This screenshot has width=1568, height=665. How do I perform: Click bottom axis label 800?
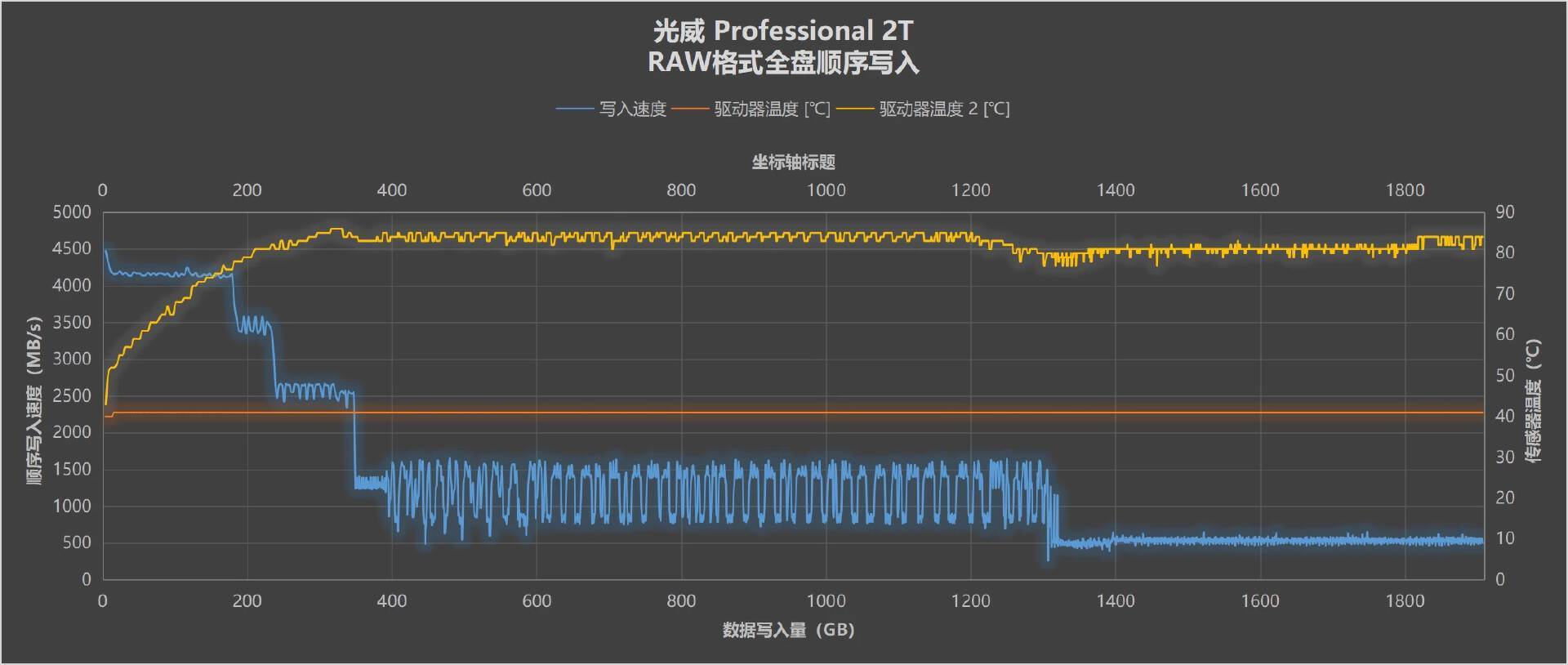click(681, 601)
